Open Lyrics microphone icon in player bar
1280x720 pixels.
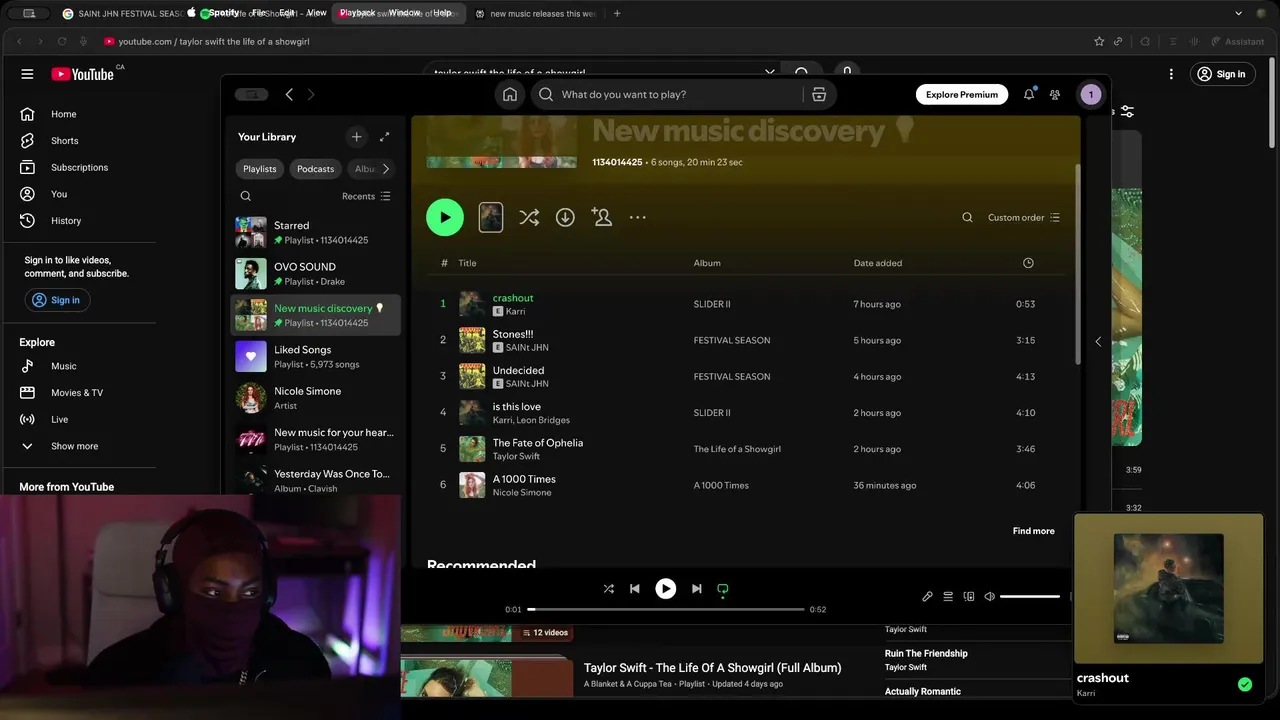point(927,596)
